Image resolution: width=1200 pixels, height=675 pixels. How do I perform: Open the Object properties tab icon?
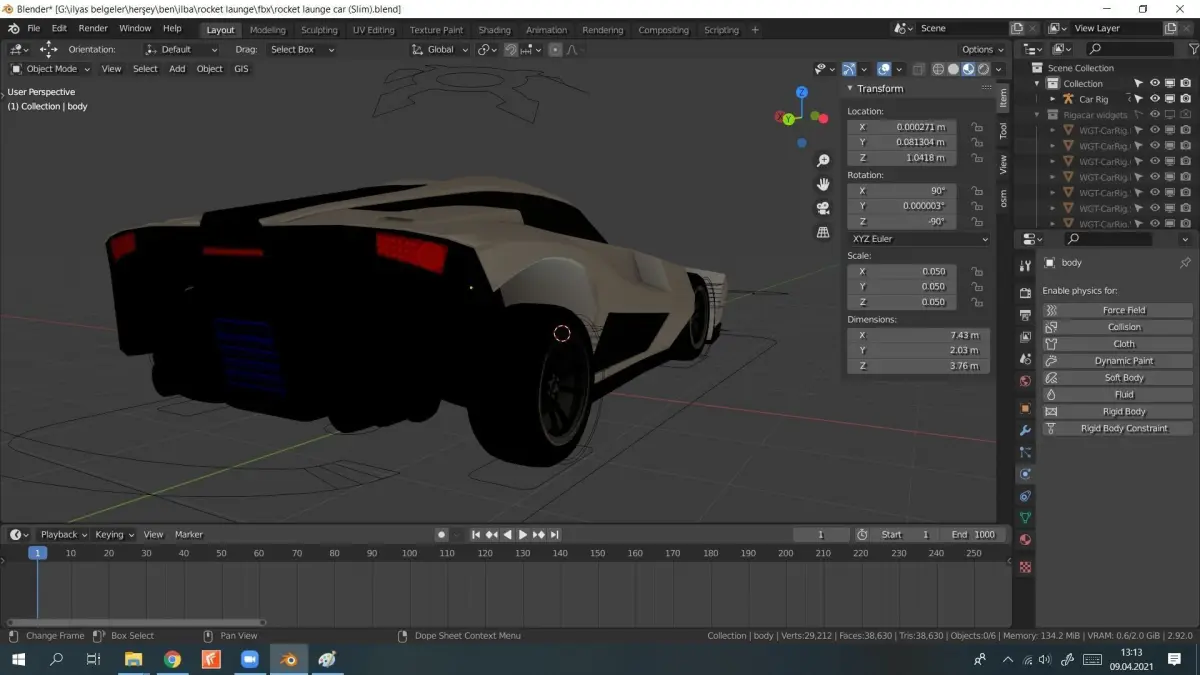1025,408
